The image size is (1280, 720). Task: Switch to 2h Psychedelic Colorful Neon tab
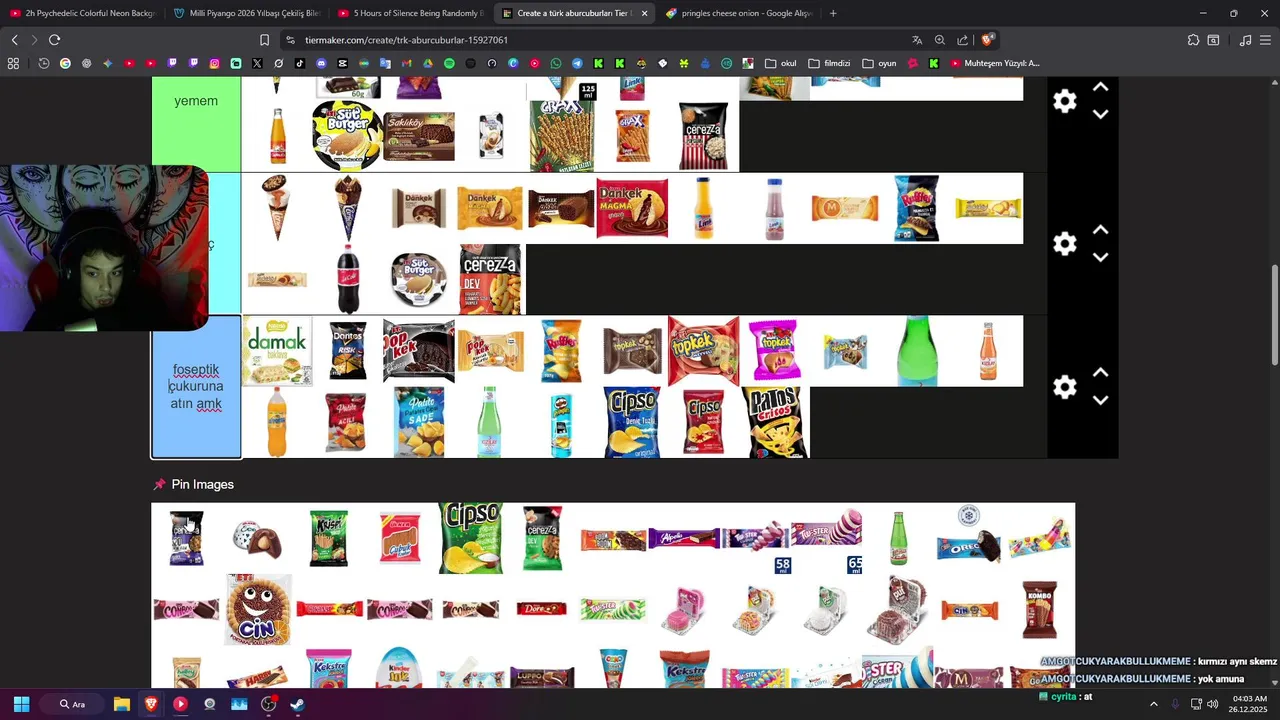pyautogui.click(x=82, y=13)
